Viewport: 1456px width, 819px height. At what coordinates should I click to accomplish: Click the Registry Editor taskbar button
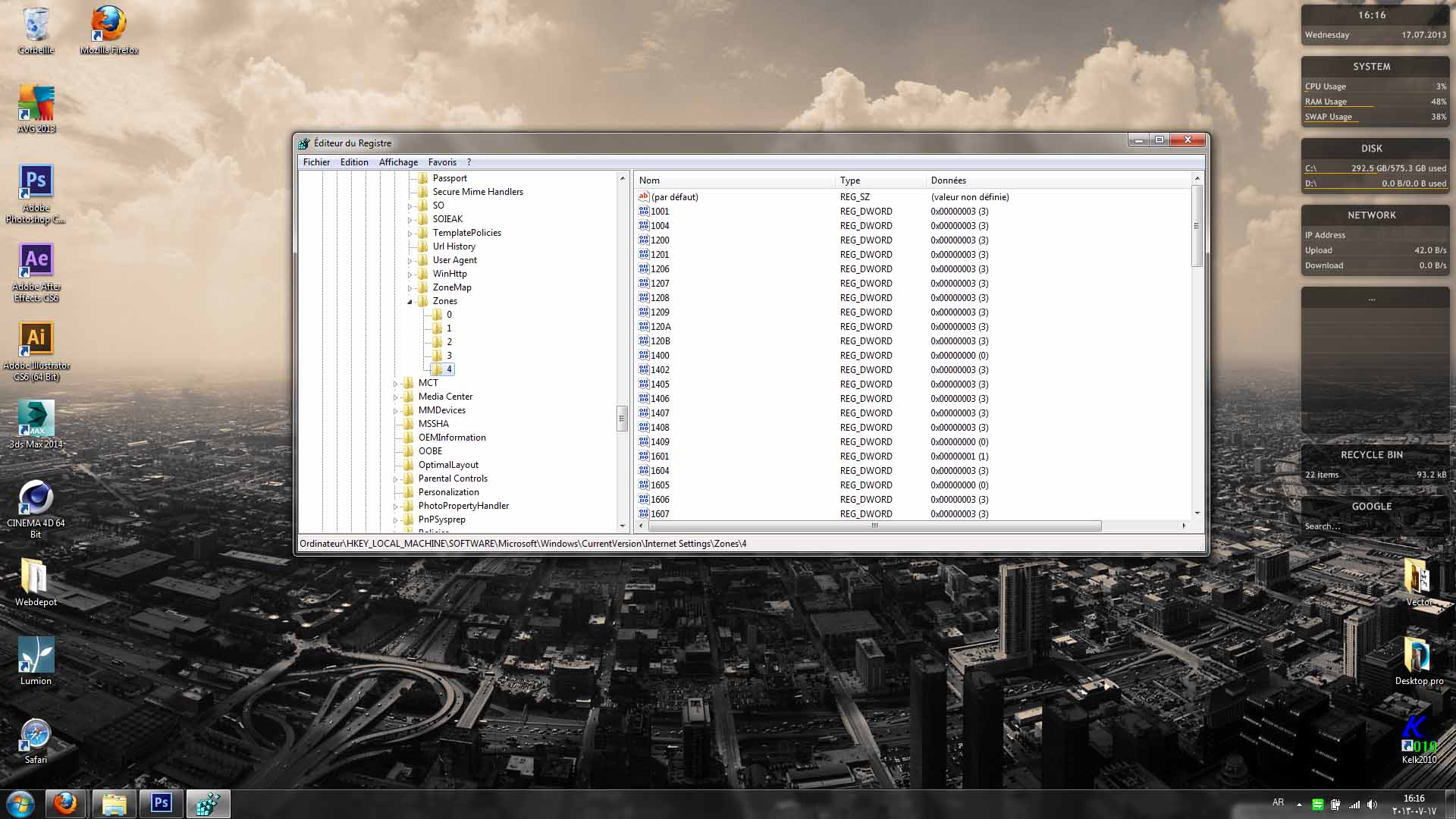208,804
